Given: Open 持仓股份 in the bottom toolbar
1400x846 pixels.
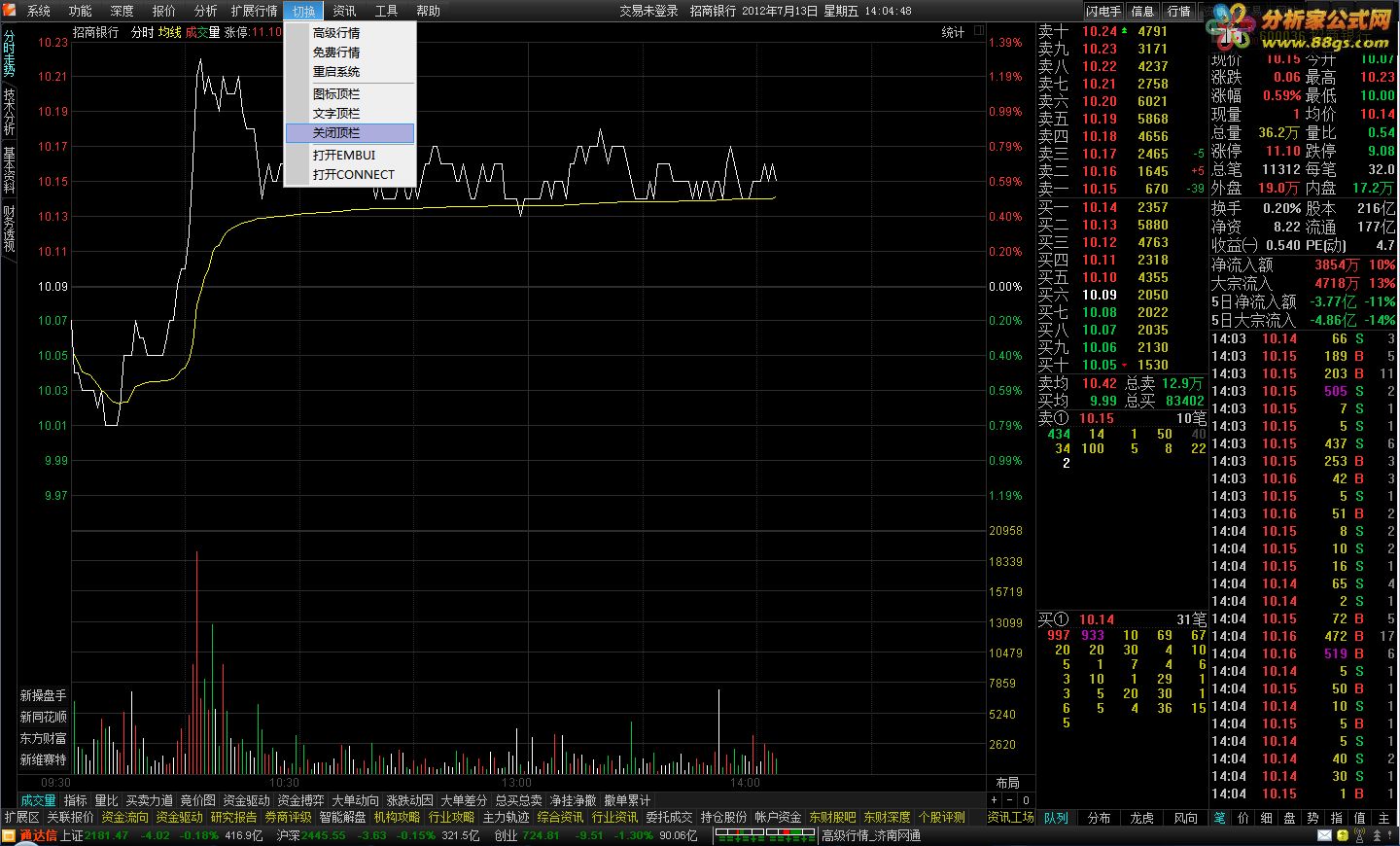Looking at the screenshot, I should point(723,818).
